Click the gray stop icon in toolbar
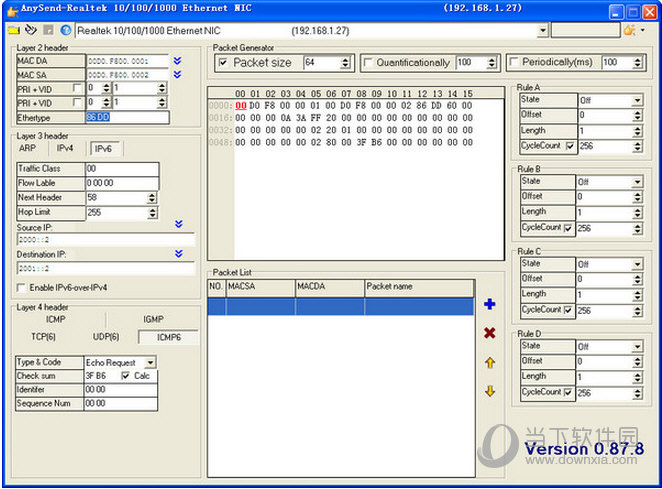This screenshot has width=662, height=489. click(x=49, y=30)
